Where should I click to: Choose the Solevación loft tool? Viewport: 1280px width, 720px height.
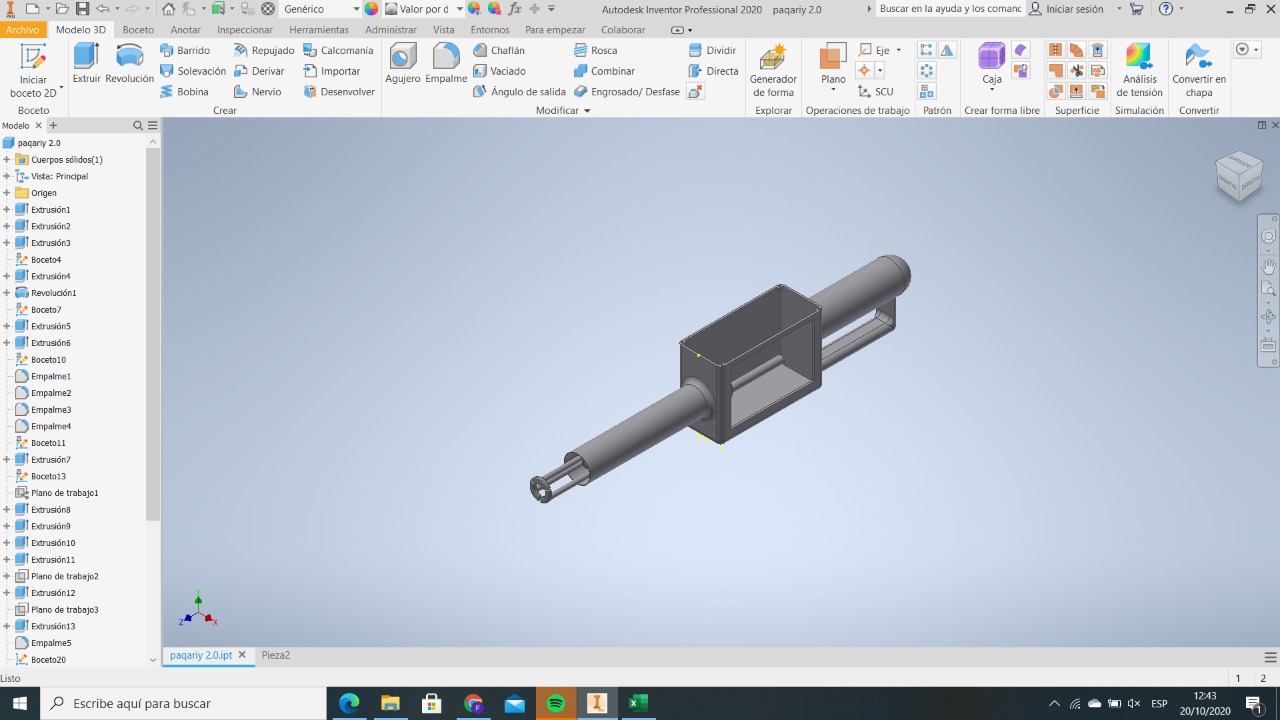tap(193, 71)
